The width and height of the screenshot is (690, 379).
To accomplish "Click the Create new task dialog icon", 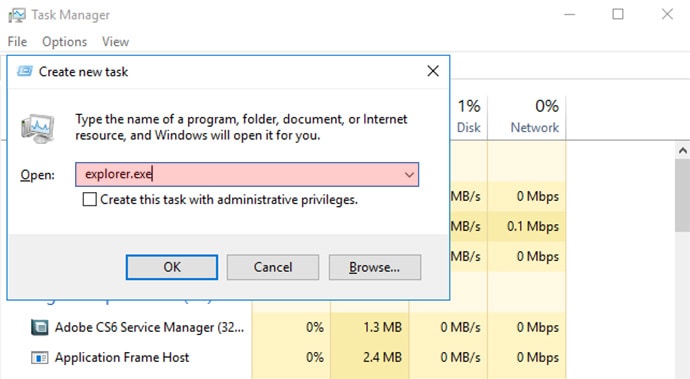I will 25,71.
